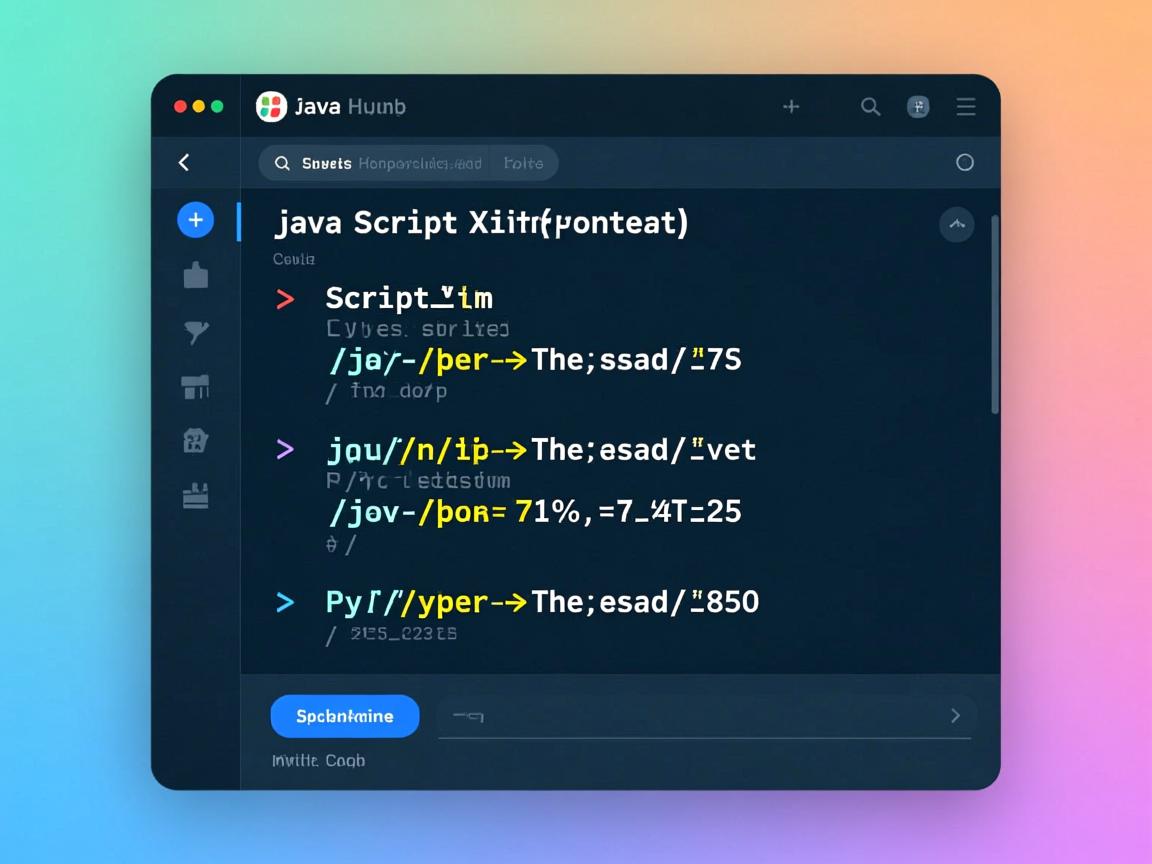
Task: Click the square hash icon beside the hamburger menu
Action: click(x=918, y=107)
